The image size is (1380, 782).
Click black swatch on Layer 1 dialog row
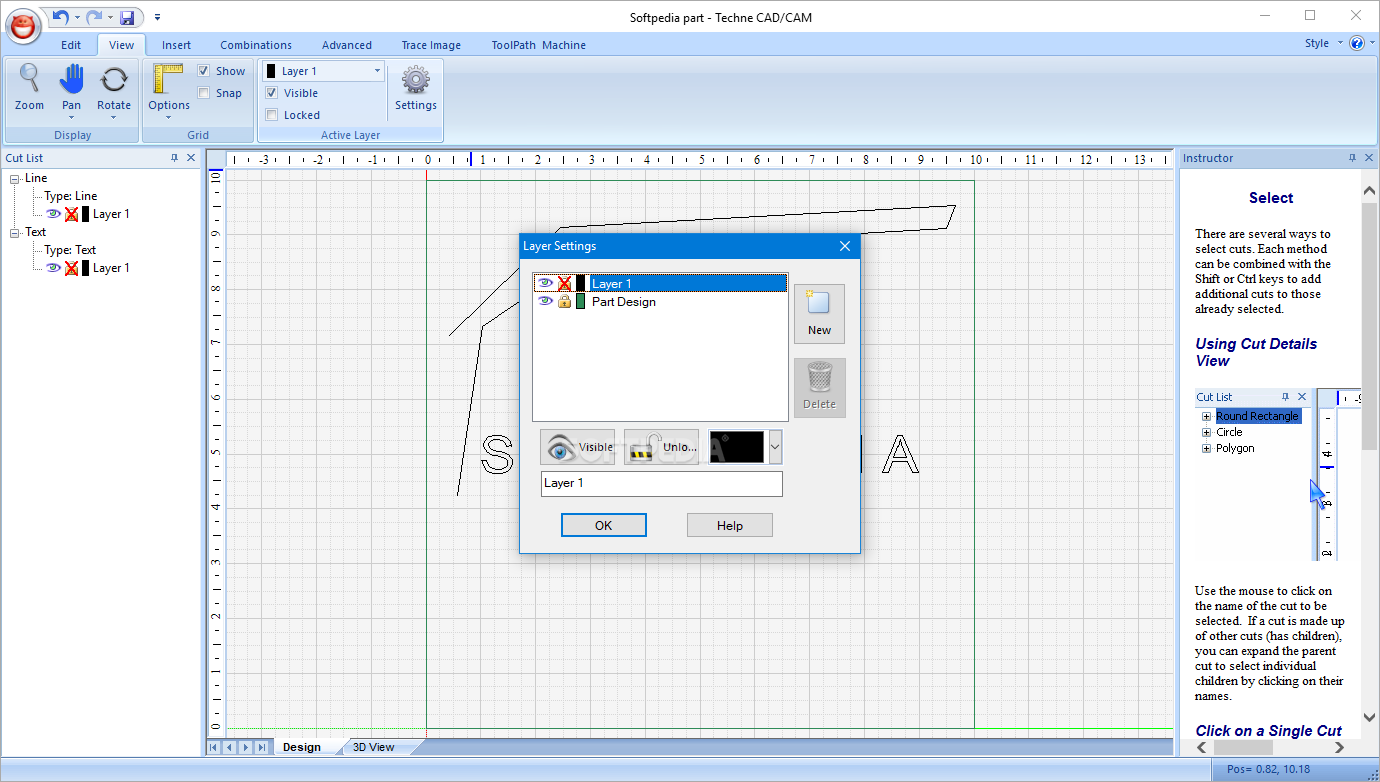point(580,283)
